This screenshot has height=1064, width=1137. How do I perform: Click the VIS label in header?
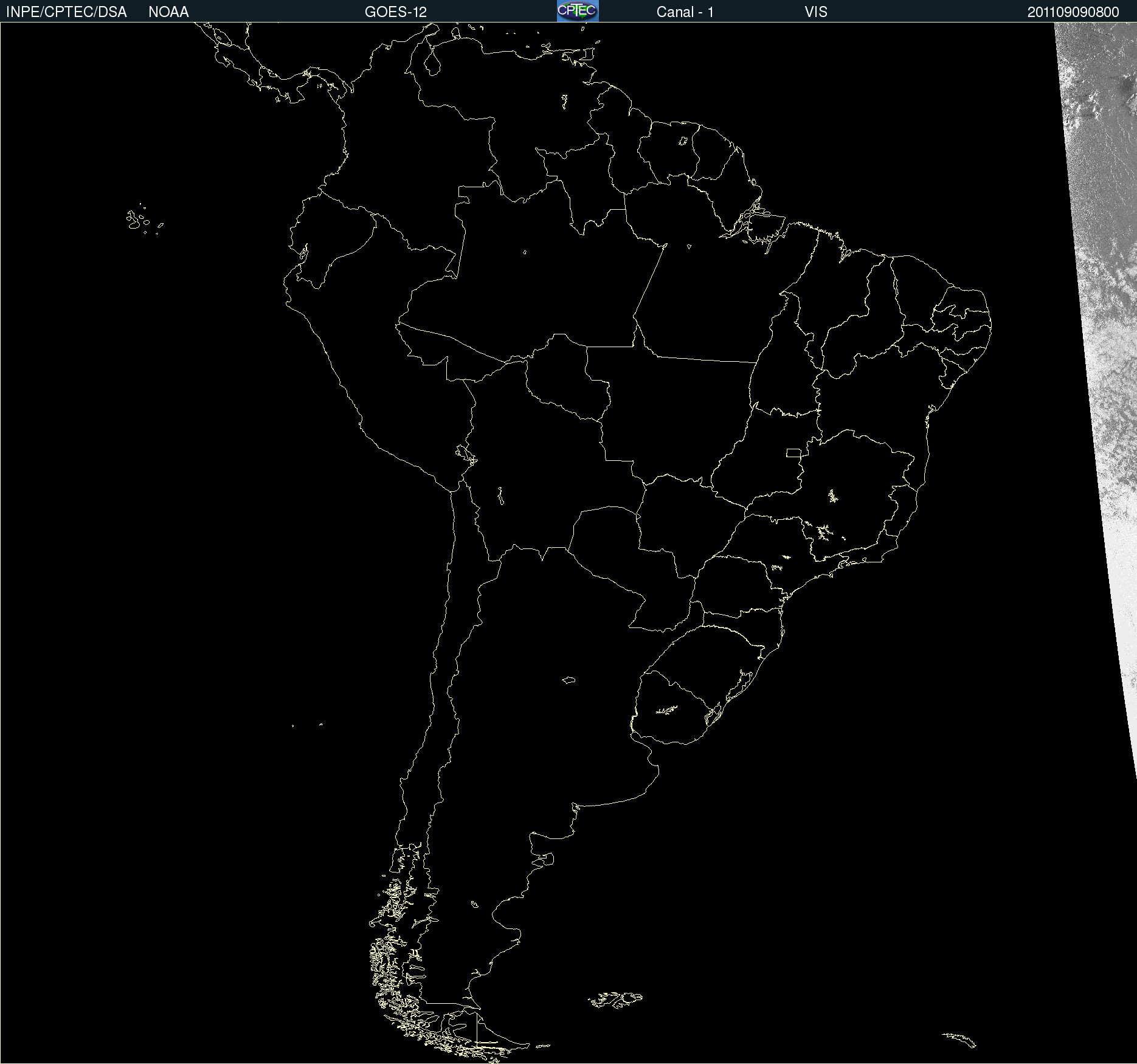pyautogui.click(x=816, y=12)
